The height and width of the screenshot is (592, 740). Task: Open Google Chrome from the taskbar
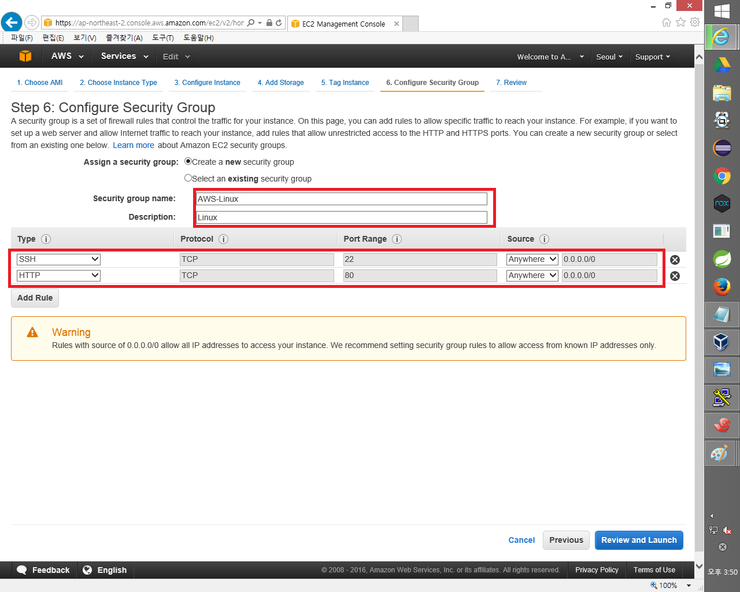721,176
